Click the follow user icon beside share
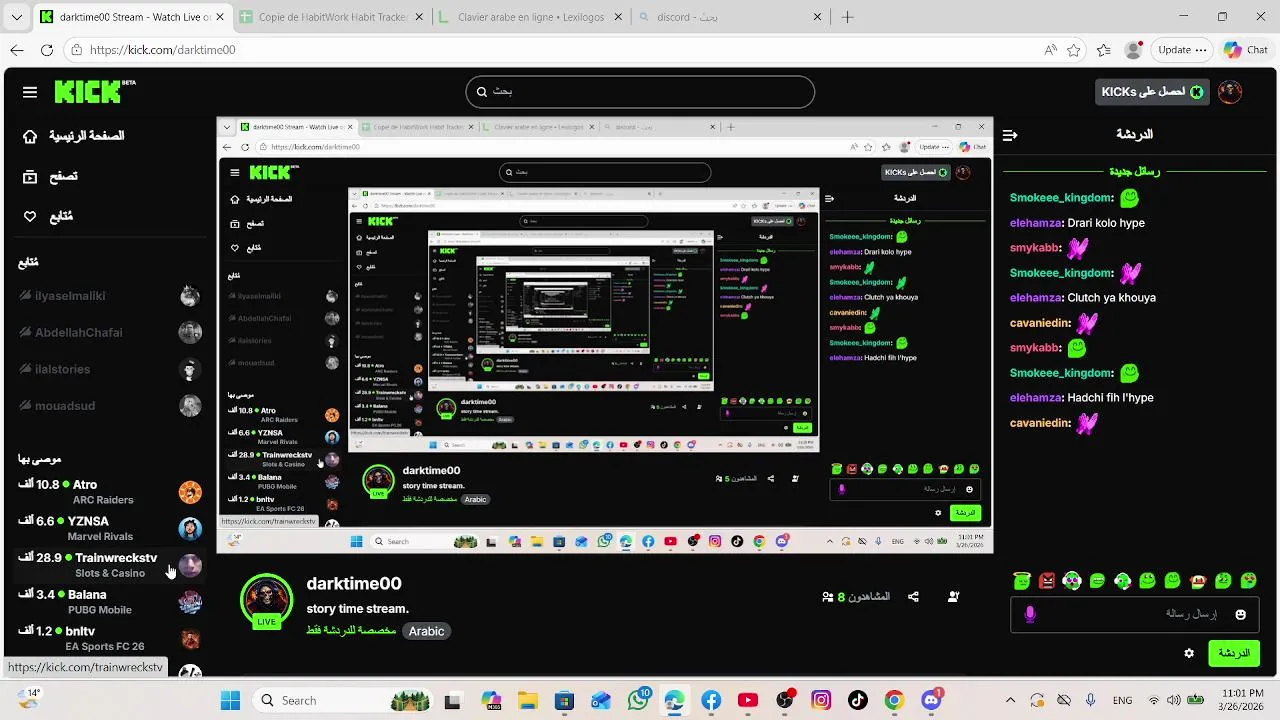This screenshot has height=720, width=1280. pyautogui.click(x=953, y=597)
